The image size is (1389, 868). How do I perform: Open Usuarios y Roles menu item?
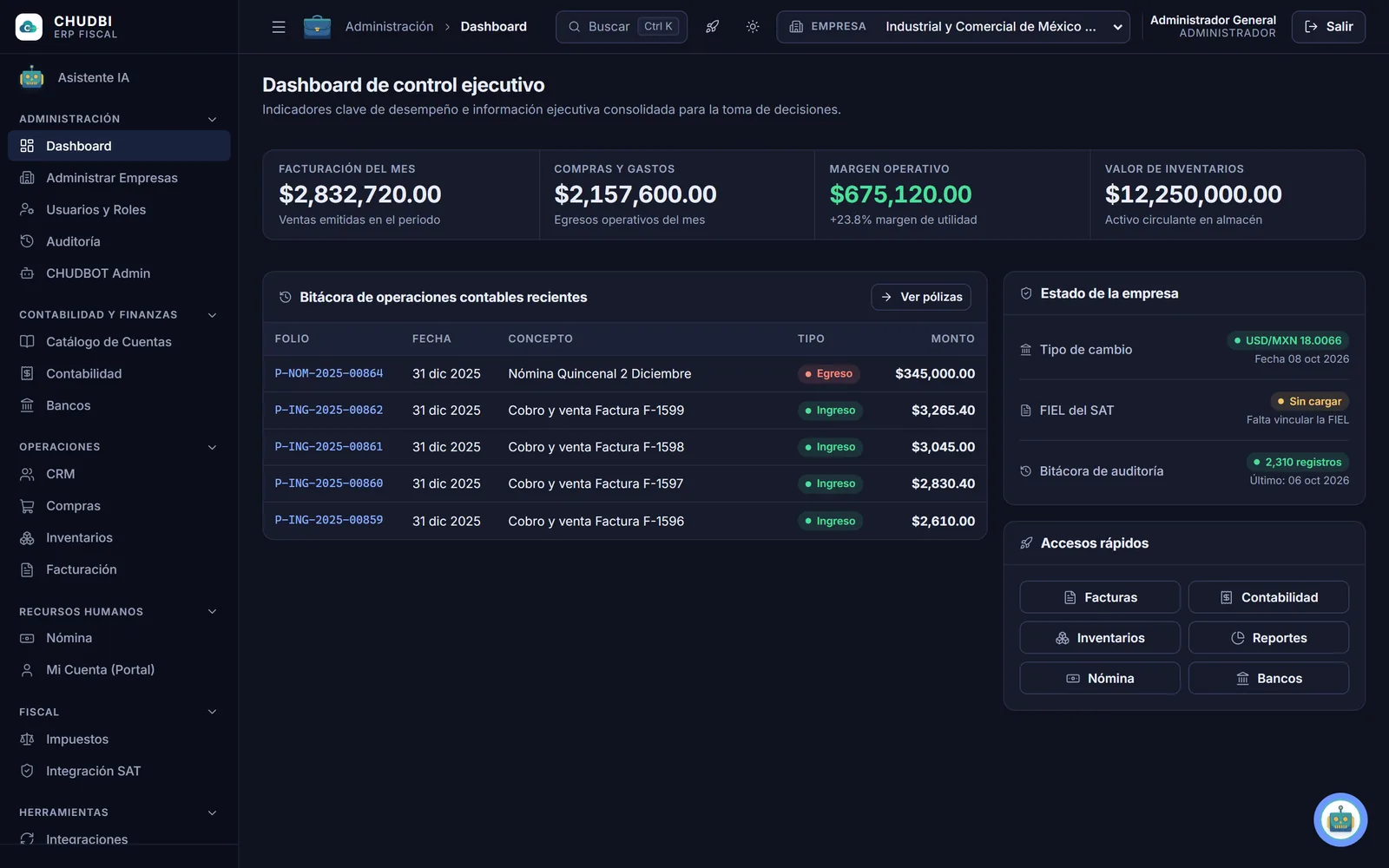(119, 209)
